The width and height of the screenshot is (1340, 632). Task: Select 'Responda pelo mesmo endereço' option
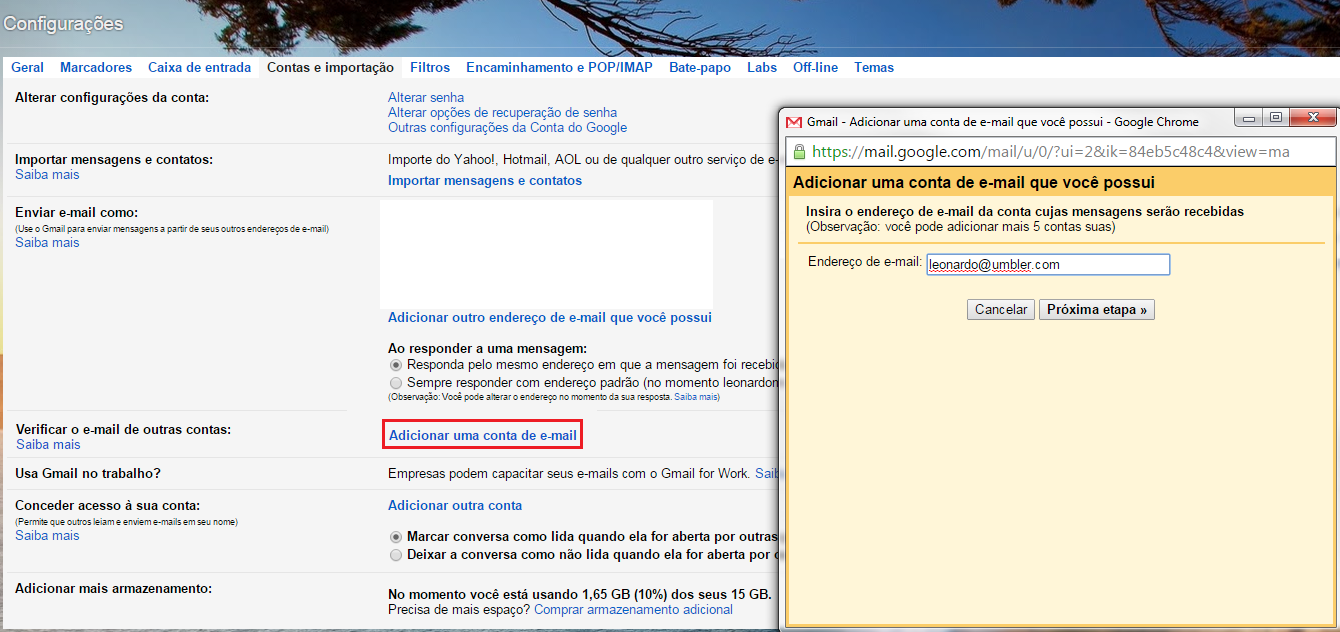(395, 365)
